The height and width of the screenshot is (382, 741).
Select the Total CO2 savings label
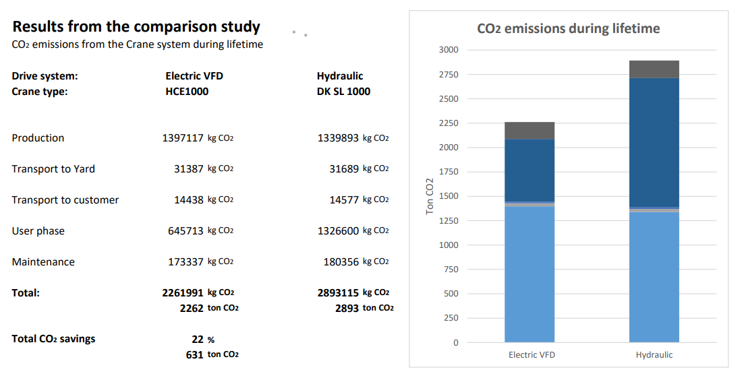click(53, 339)
